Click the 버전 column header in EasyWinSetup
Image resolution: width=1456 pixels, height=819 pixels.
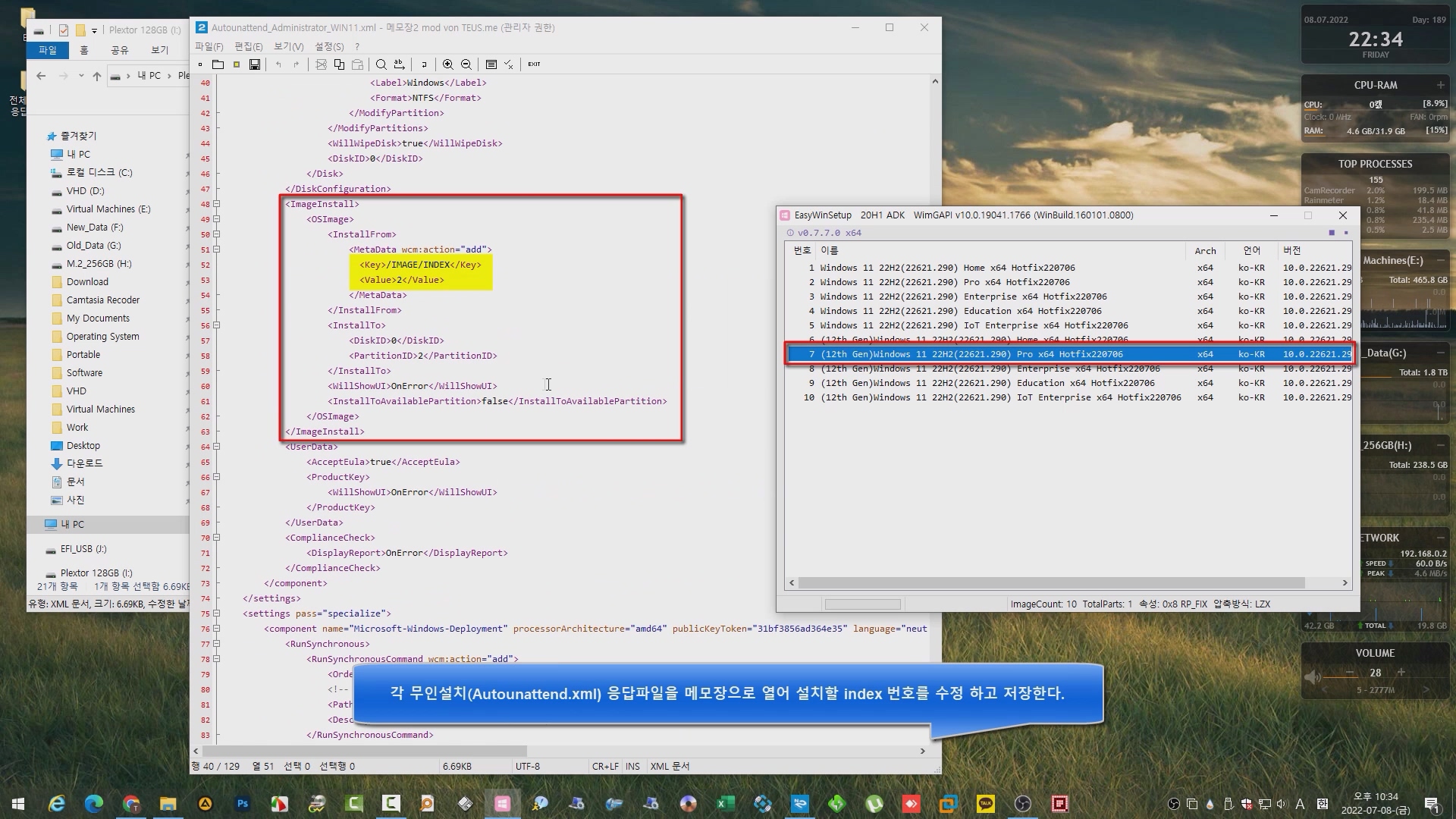pyautogui.click(x=1291, y=250)
